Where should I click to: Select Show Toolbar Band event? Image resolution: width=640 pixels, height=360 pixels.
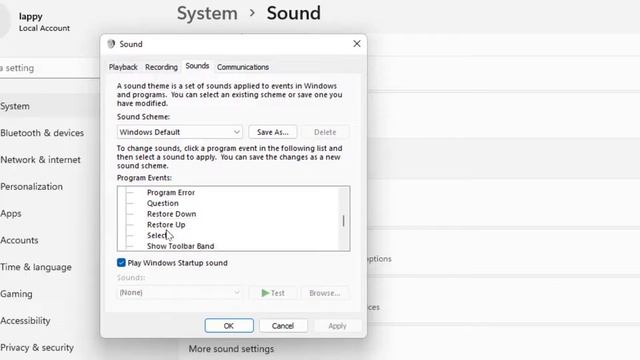[x=180, y=246]
